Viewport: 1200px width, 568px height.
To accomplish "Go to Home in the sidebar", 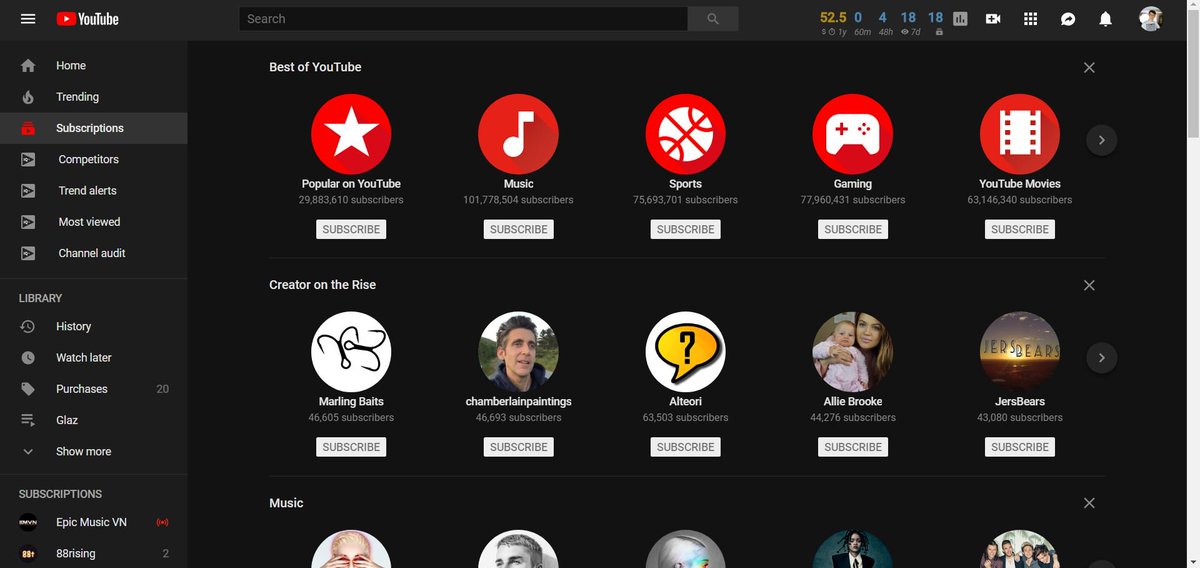I will 93,66.
